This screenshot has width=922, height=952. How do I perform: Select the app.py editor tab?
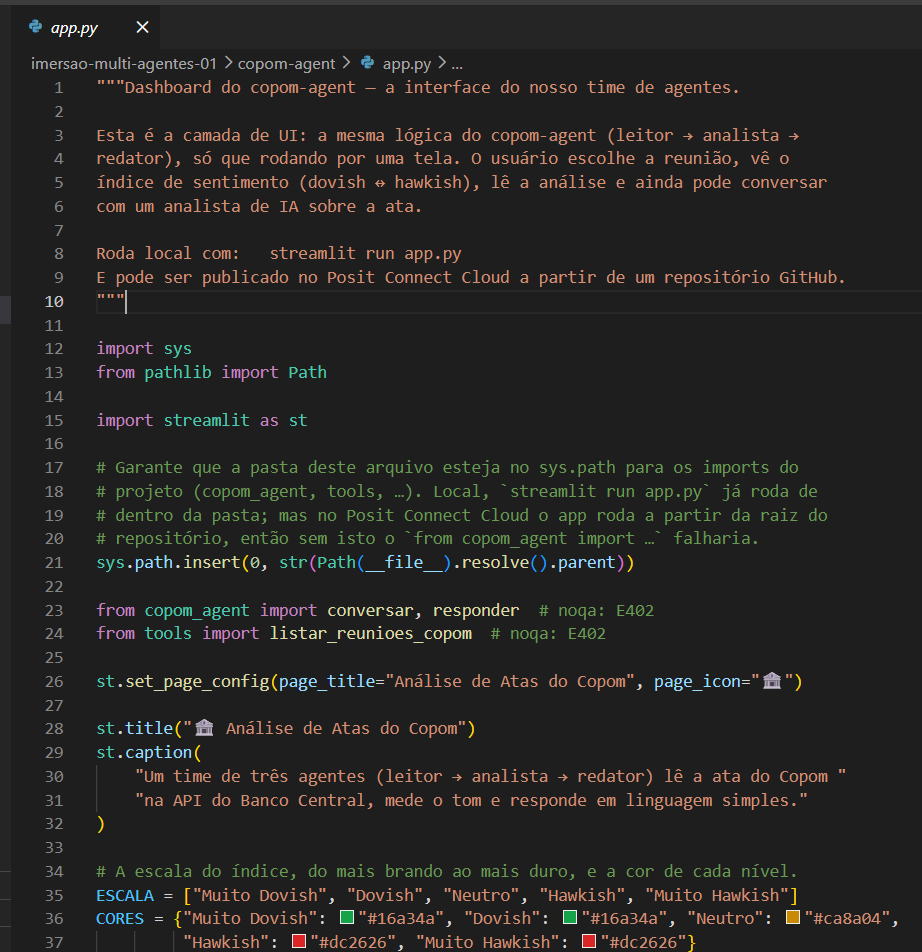(x=86, y=28)
